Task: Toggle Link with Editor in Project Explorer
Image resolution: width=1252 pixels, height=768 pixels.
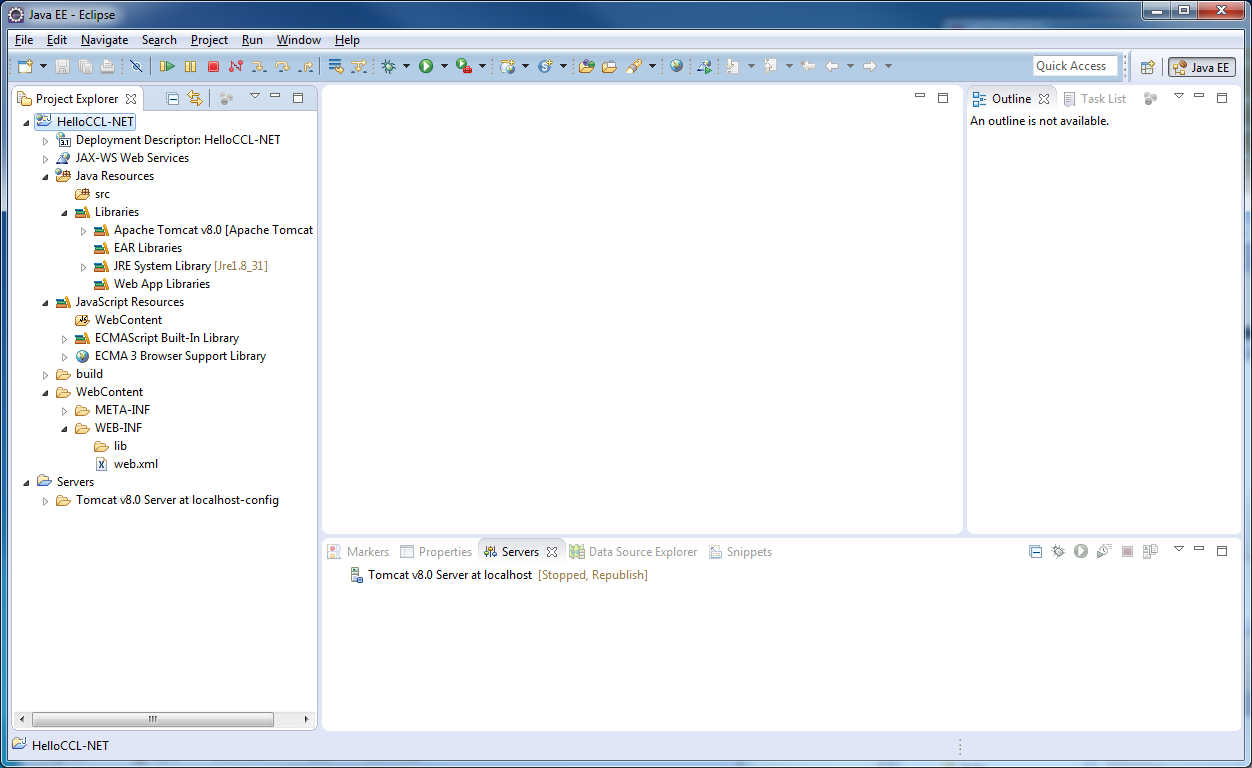Action: [195, 98]
